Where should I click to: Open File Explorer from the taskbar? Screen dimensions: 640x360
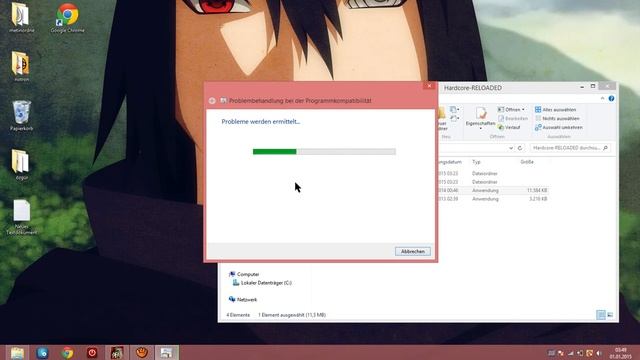(17, 353)
